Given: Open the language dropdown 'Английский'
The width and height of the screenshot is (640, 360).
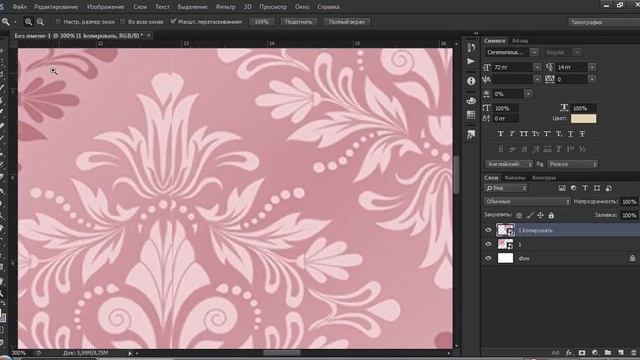Looking at the screenshot, I should (509, 164).
